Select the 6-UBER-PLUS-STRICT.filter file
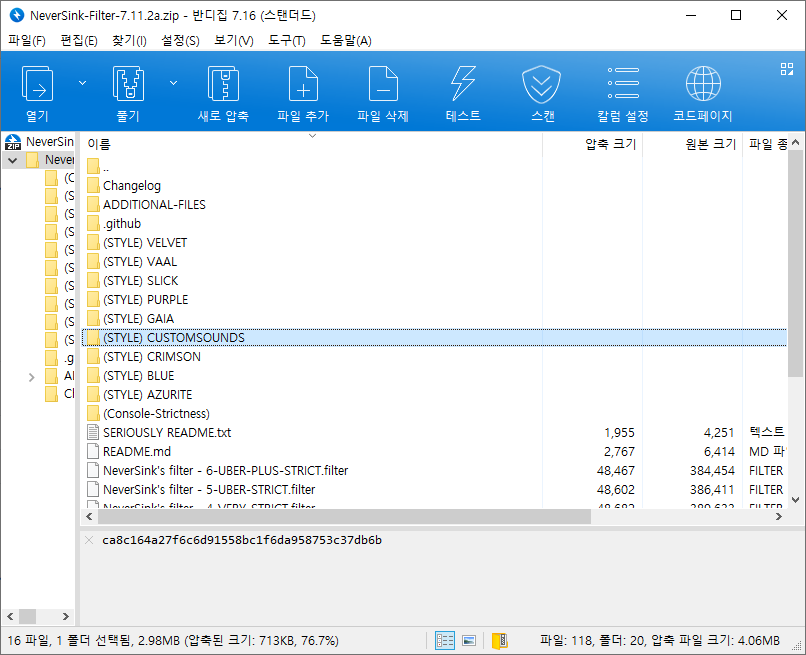806x655 pixels. coord(434,471)
